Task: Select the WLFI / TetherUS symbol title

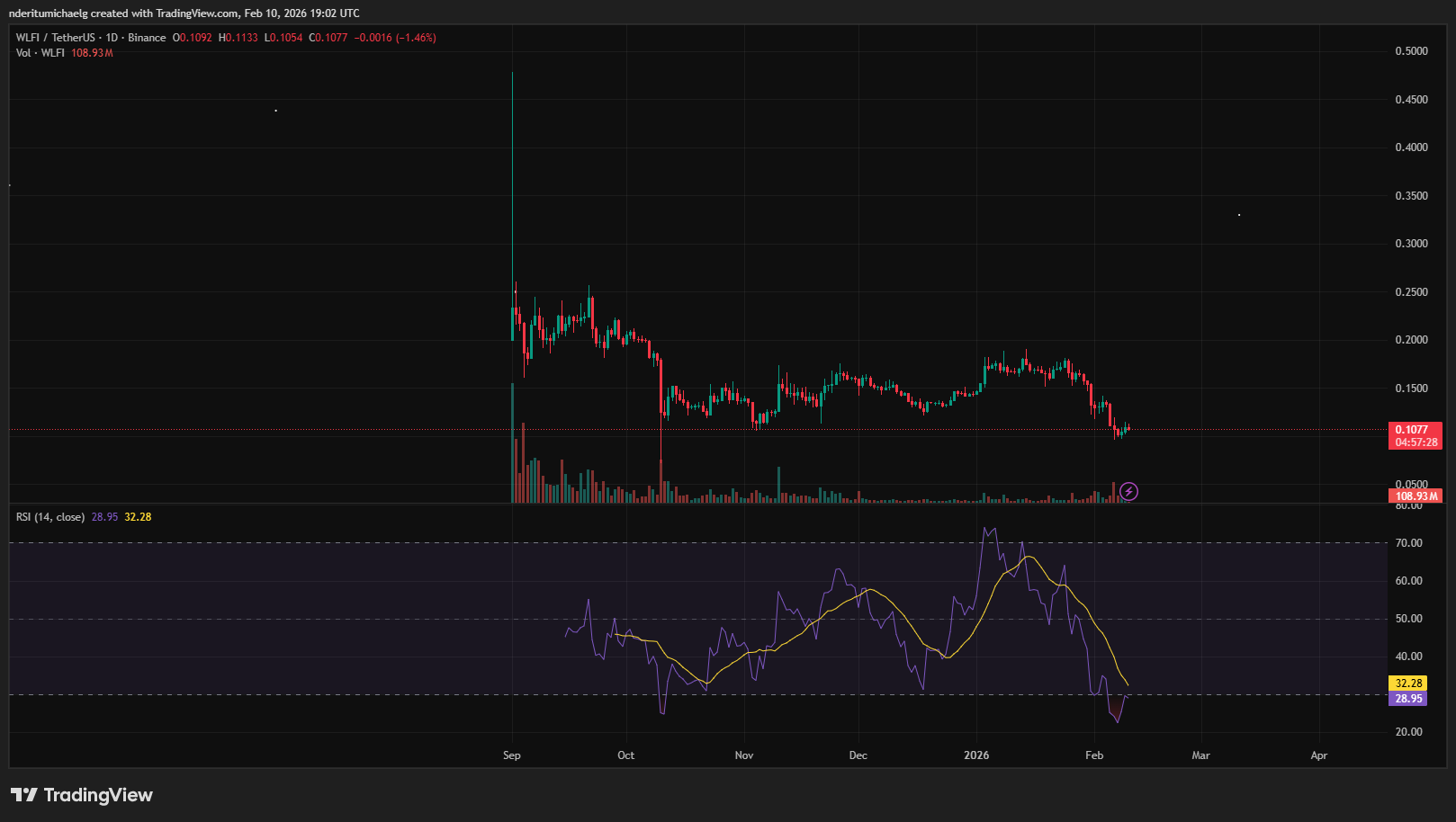Action: click(55, 38)
